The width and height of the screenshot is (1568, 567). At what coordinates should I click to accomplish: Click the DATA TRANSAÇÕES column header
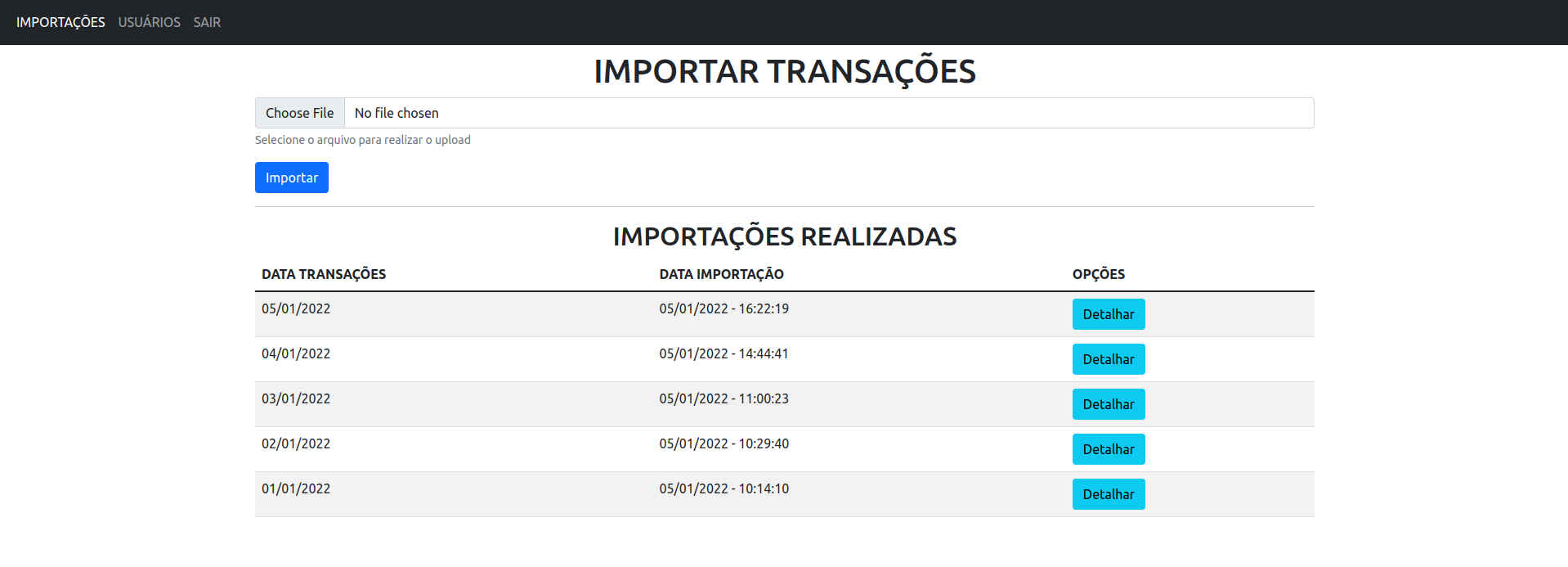(324, 274)
